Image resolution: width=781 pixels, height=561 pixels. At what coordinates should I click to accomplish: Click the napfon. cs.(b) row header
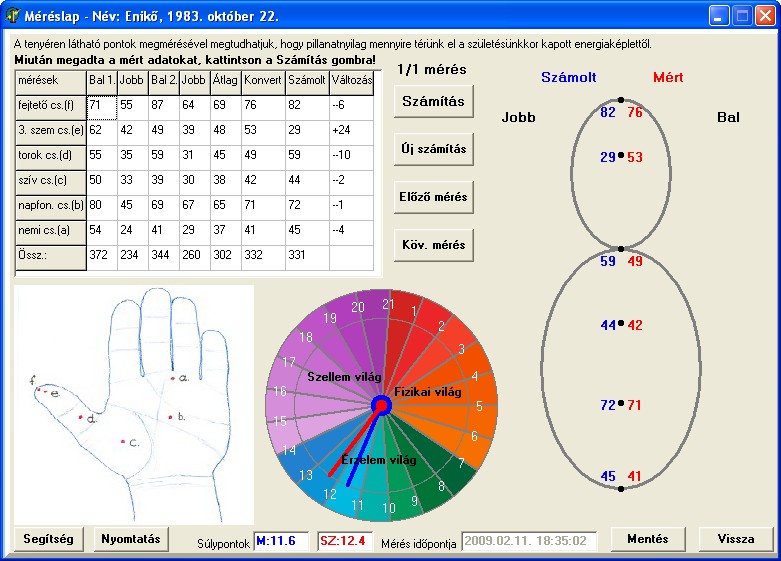[51, 207]
